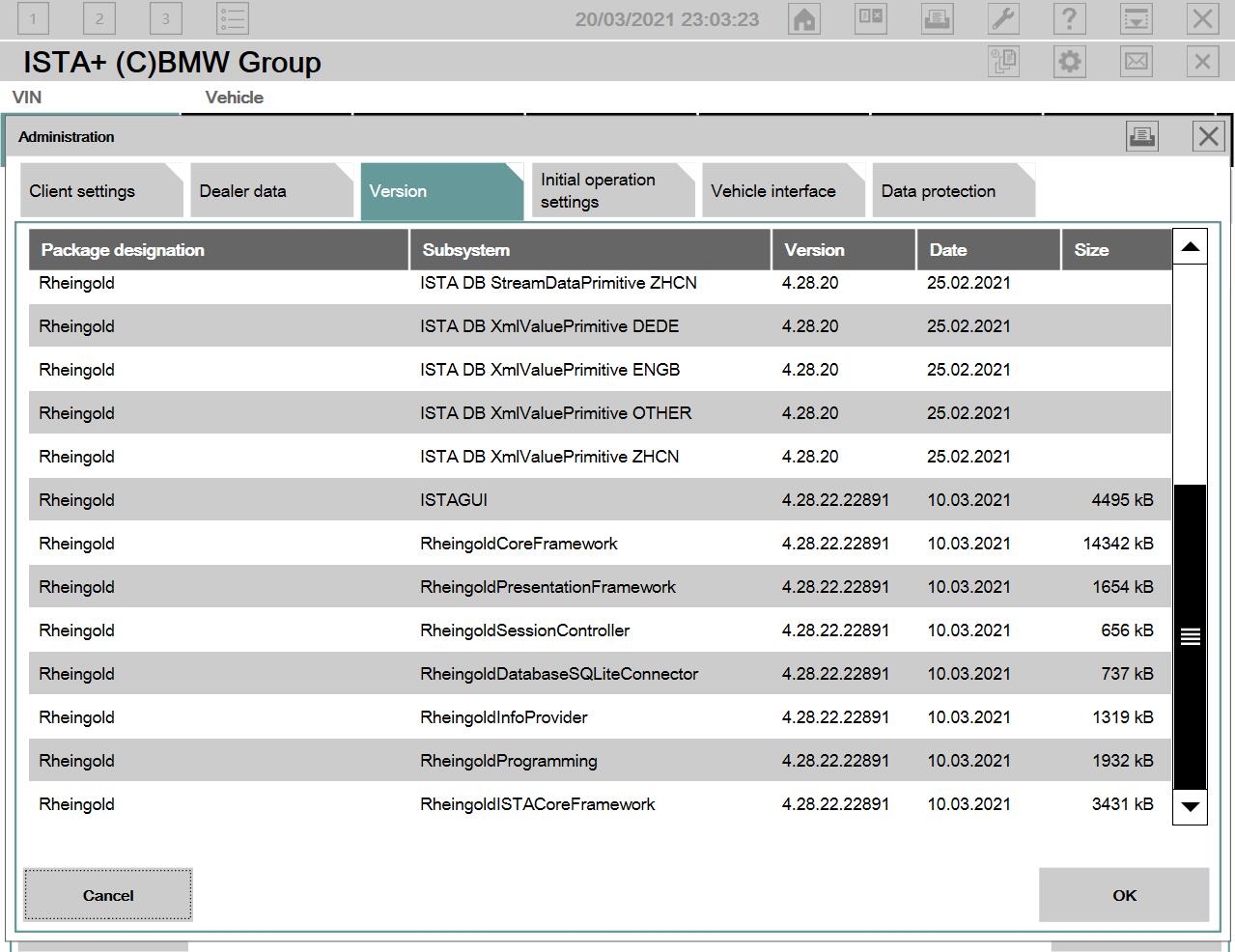Click the Date column header
The image size is (1235, 952).
[989, 250]
